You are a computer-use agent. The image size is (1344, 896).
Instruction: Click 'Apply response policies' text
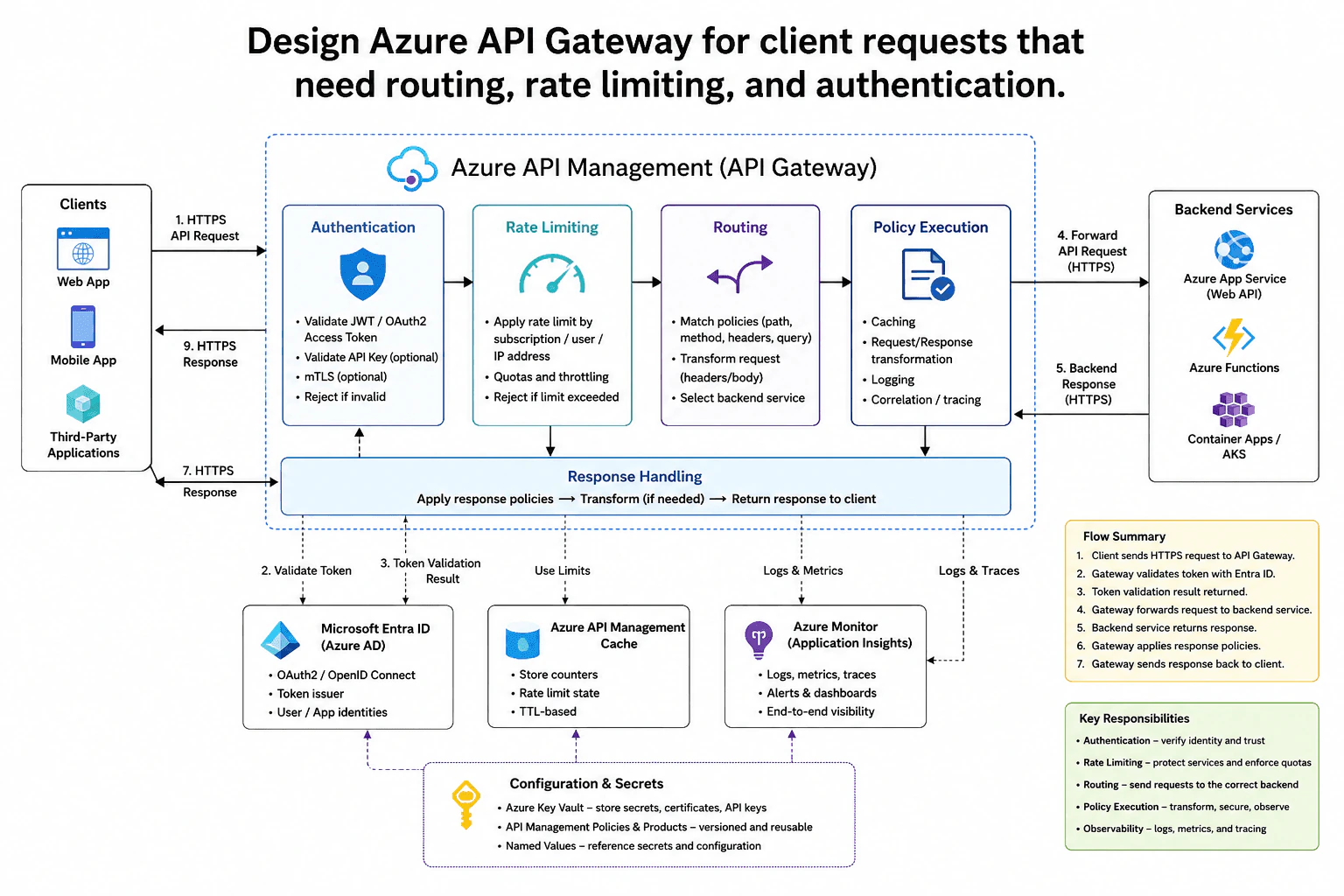point(485,500)
